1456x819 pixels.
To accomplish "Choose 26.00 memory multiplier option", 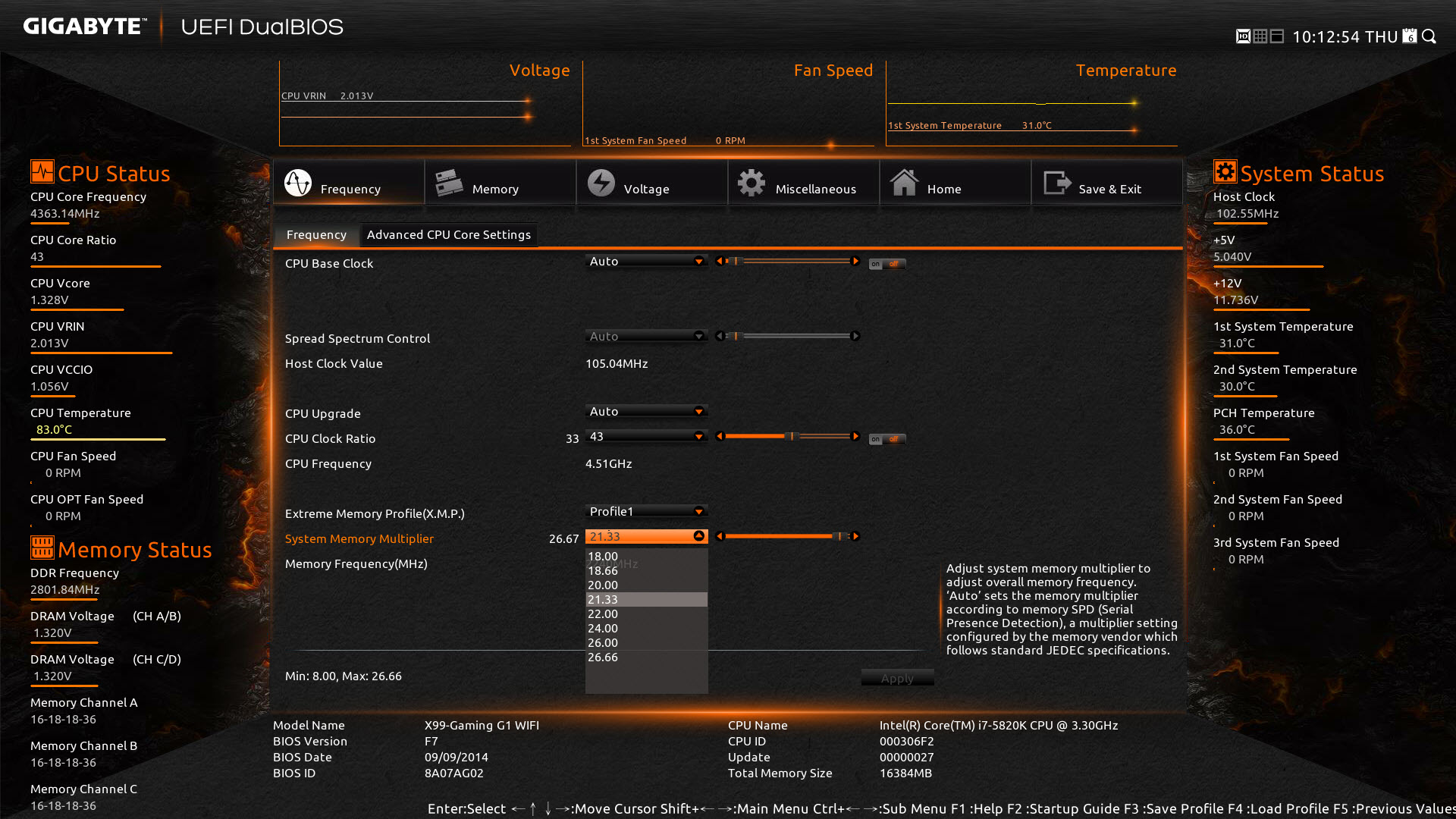I will click(646, 642).
